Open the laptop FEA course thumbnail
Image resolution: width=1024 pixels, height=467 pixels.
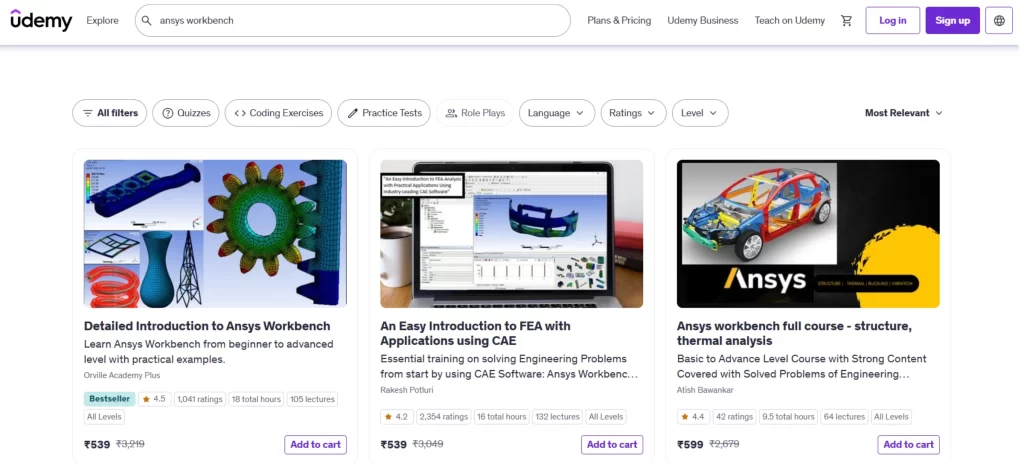point(511,234)
